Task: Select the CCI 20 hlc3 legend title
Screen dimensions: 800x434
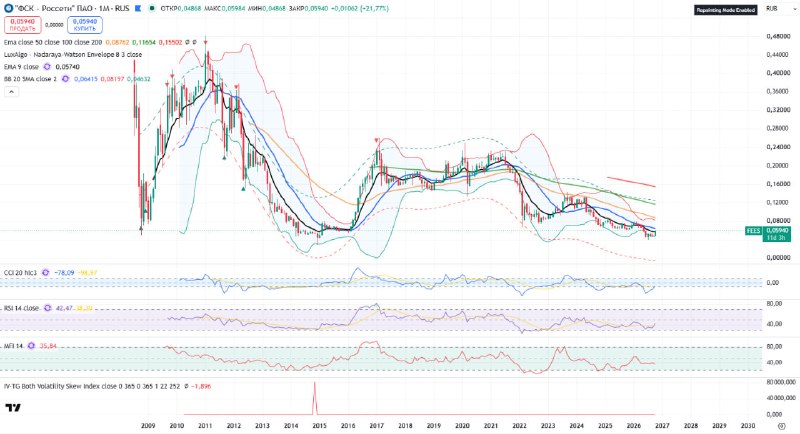Action: 20,273
